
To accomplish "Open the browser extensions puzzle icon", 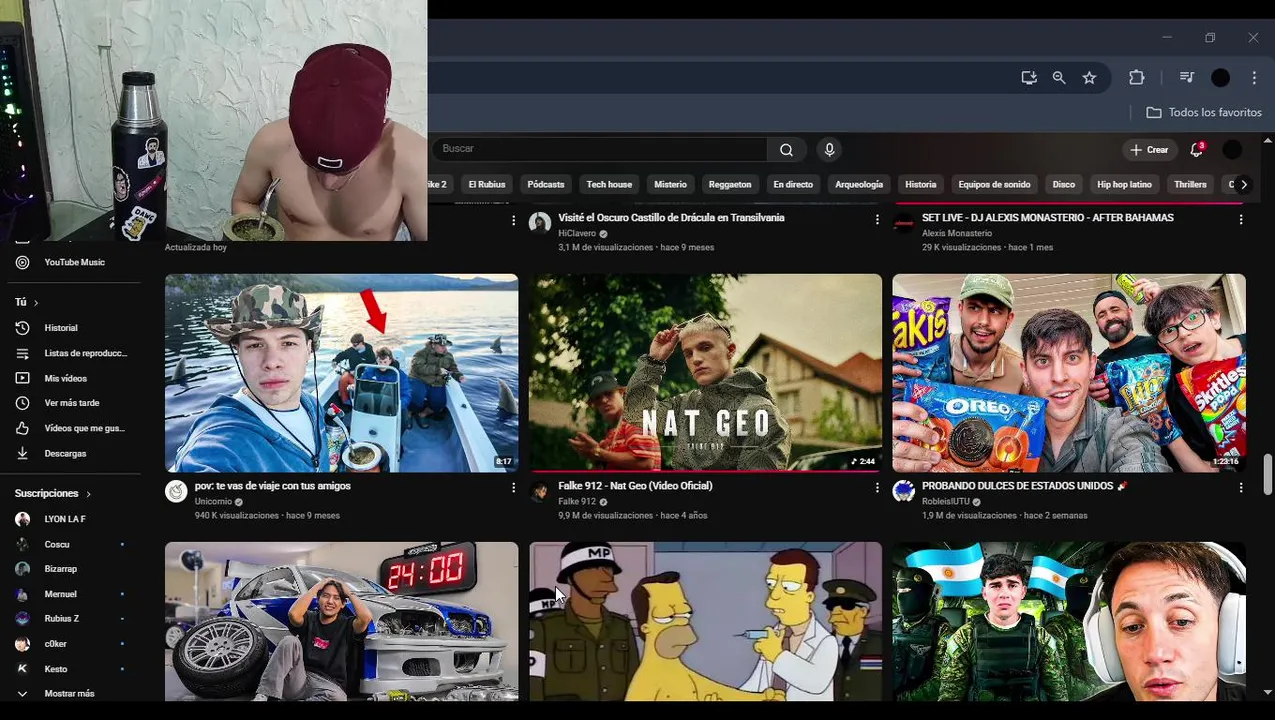I will point(1136,78).
